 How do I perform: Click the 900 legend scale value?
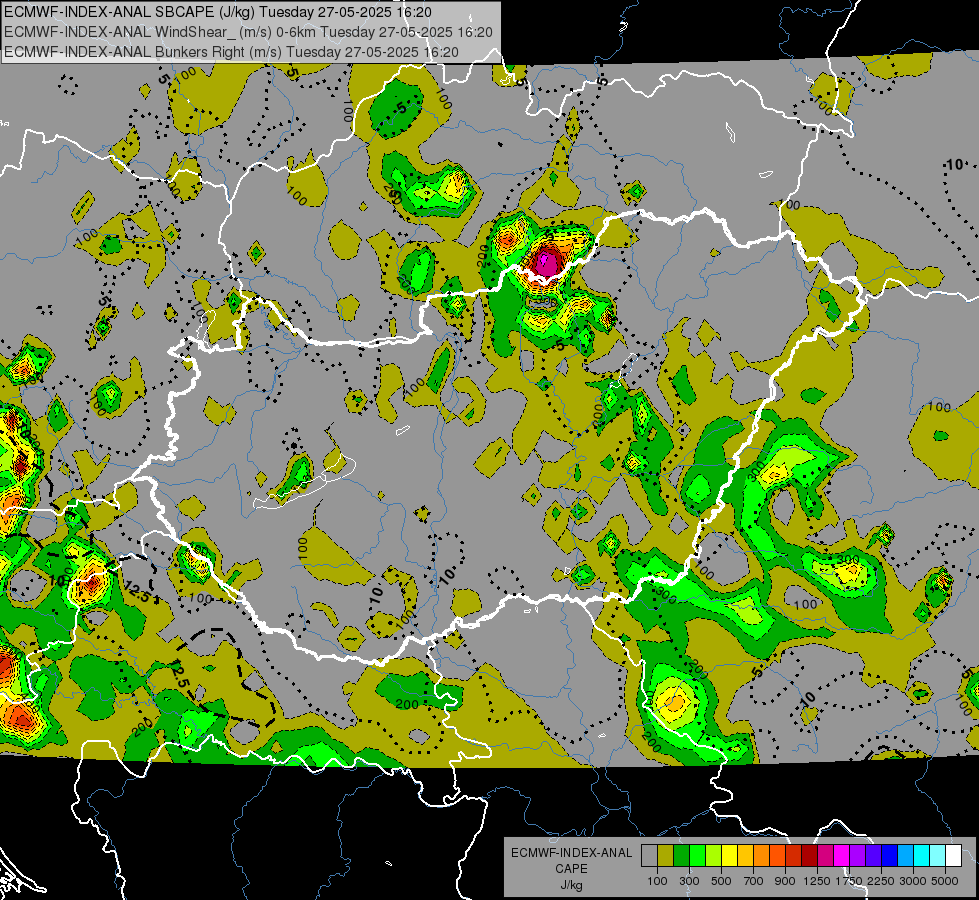[x=785, y=881]
